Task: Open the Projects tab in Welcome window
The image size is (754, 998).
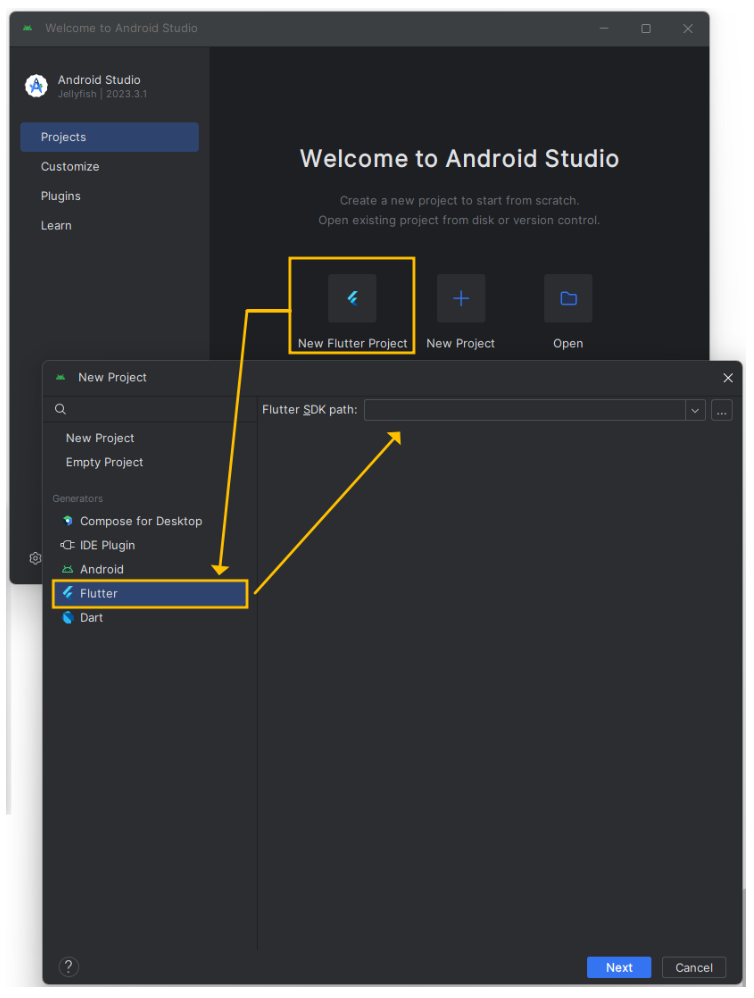Action: [109, 137]
